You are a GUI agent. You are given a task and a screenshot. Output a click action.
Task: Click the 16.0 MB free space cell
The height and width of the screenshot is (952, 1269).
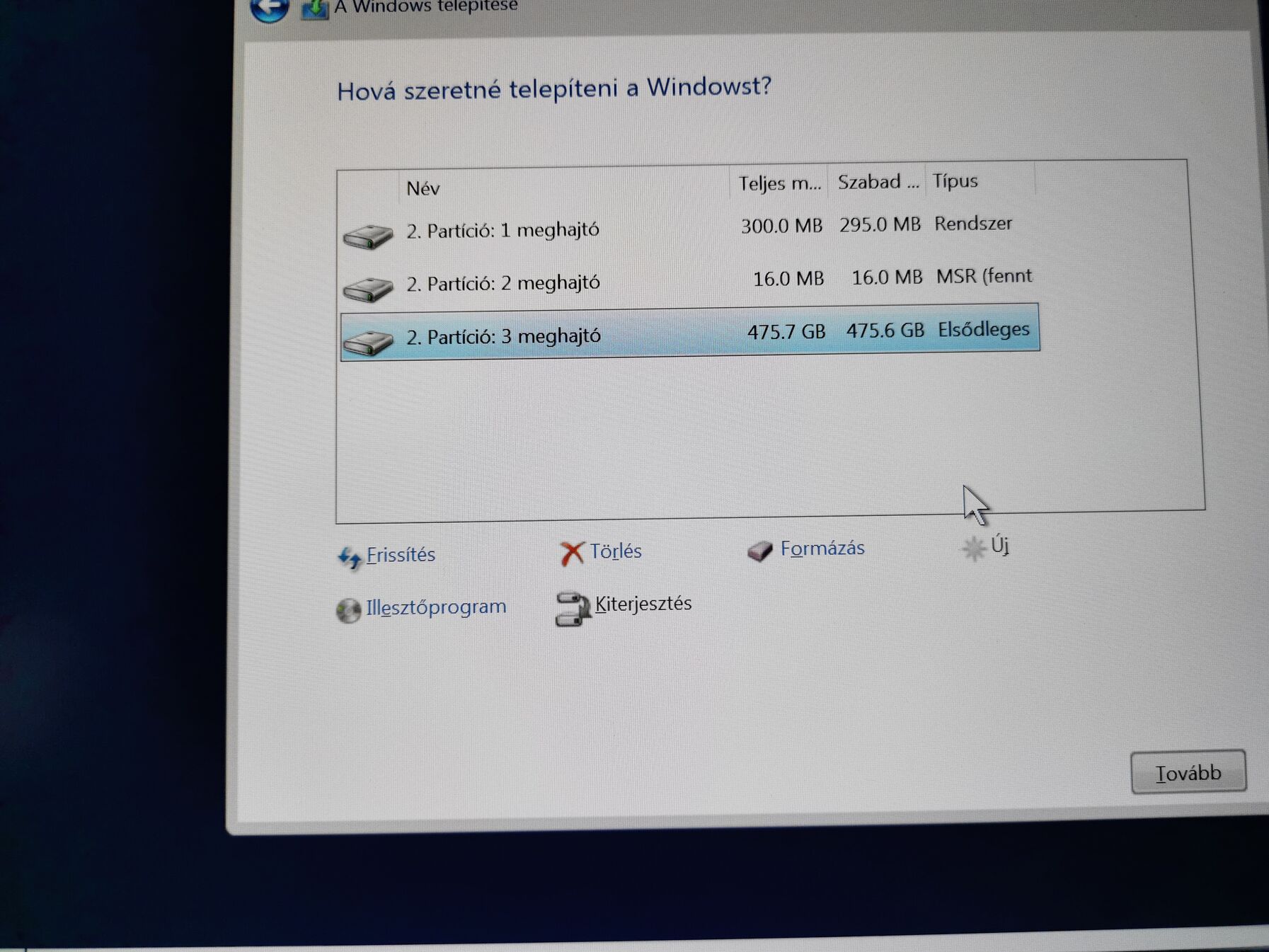[887, 277]
